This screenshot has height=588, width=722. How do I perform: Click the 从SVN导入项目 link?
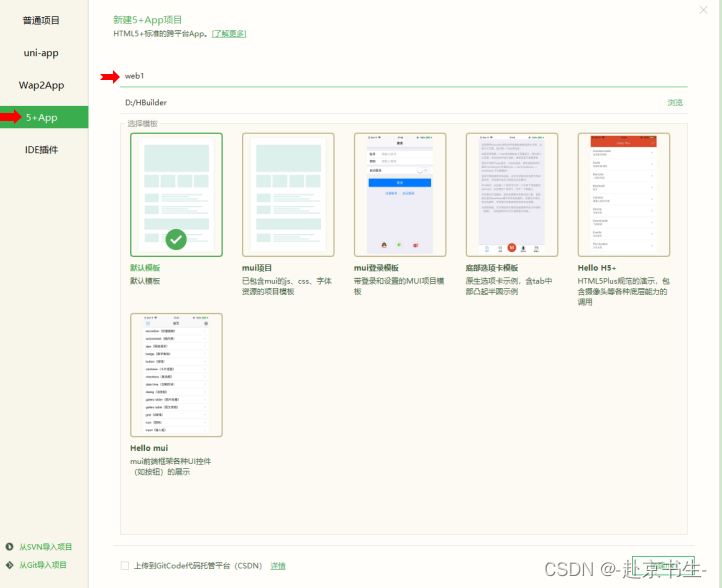(x=45, y=547)
